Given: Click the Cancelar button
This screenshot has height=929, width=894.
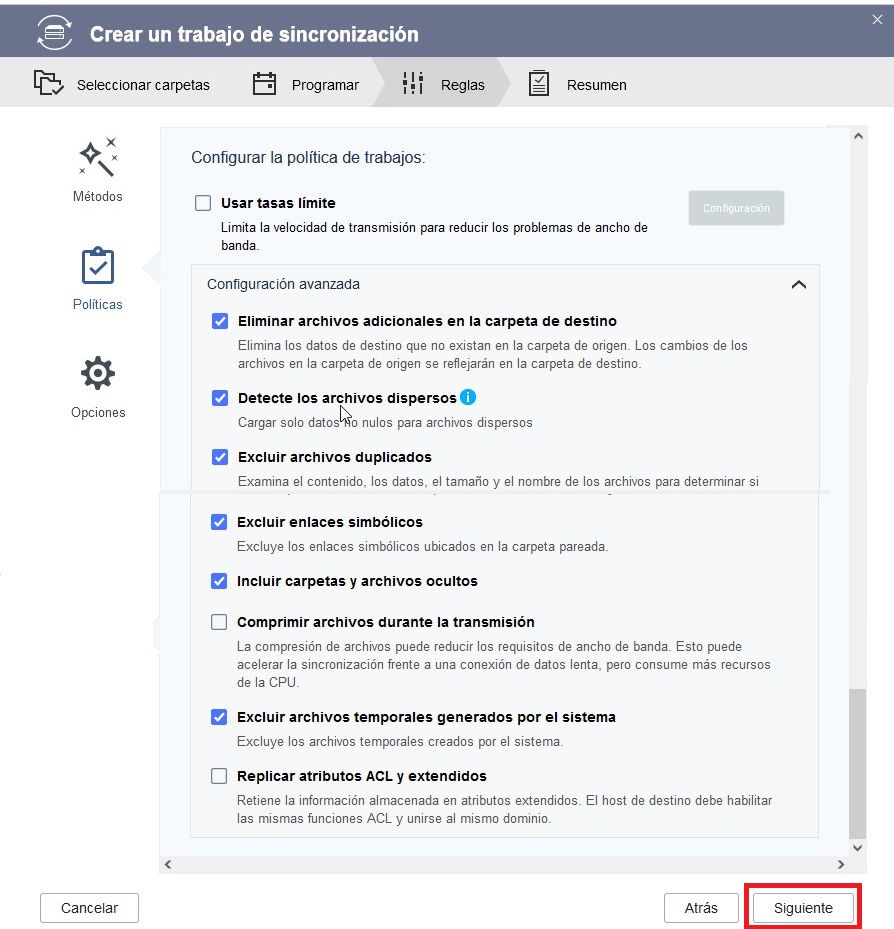Looking at the screenshot, I should pos(89,908).
